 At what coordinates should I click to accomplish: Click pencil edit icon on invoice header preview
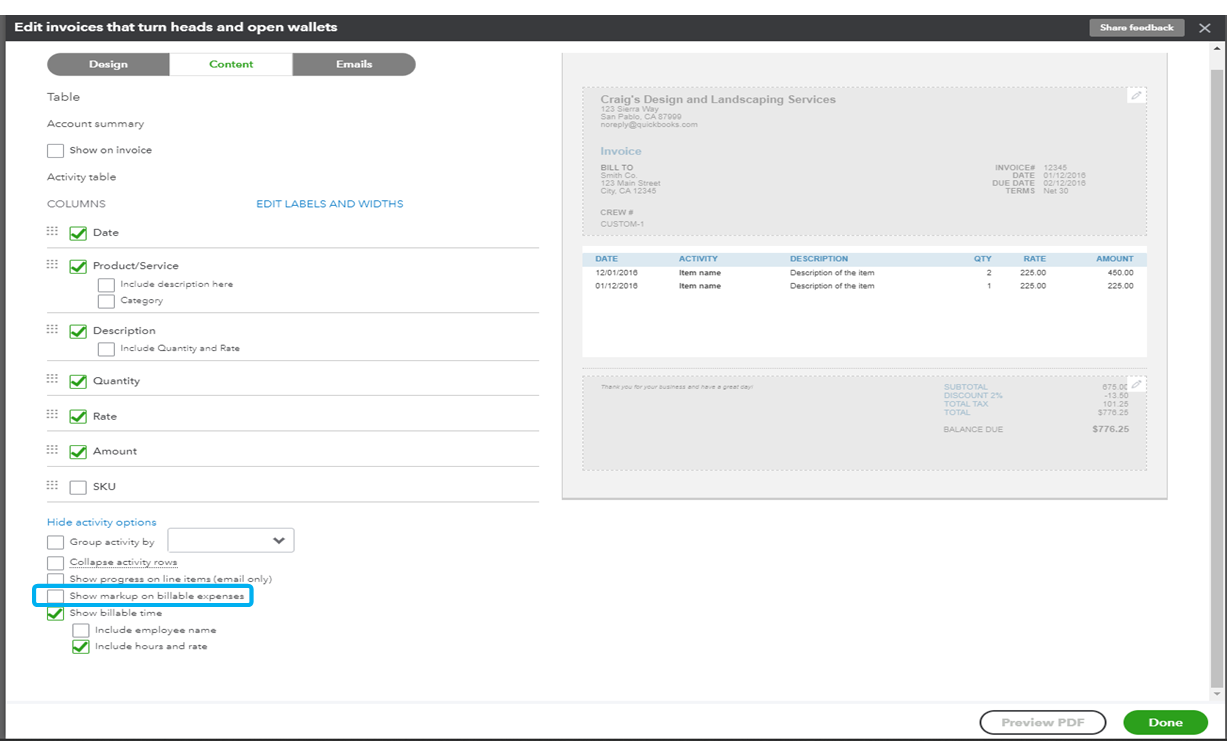click(1135, 96)
